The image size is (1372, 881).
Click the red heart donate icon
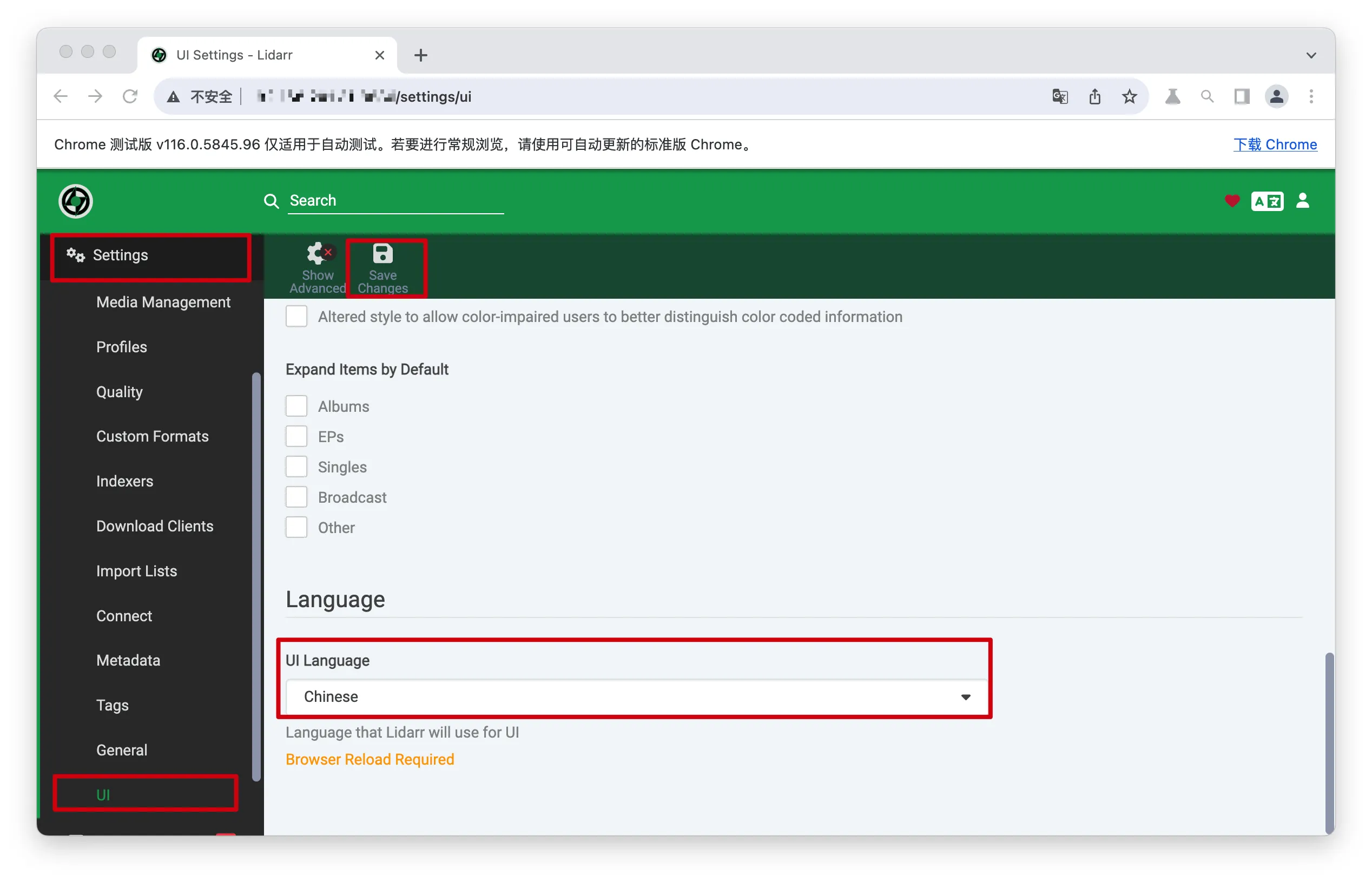pos(1232,201)
